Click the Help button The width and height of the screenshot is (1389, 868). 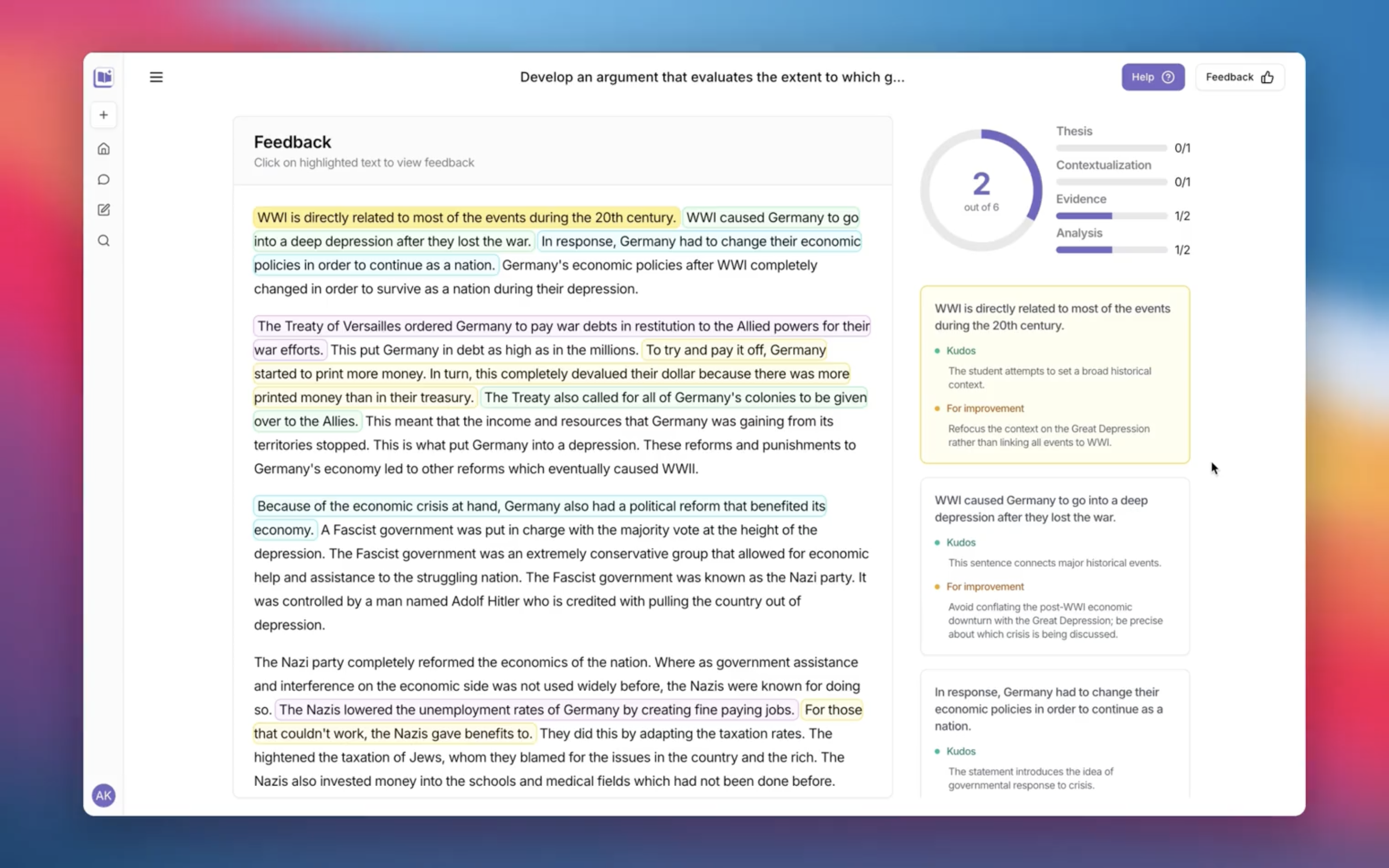click(1153, 77)
